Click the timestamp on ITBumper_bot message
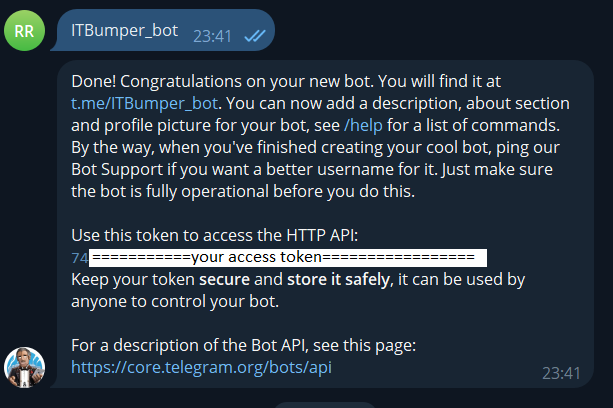613x408 pixels. pyautogui.click(x=214, y=34)
